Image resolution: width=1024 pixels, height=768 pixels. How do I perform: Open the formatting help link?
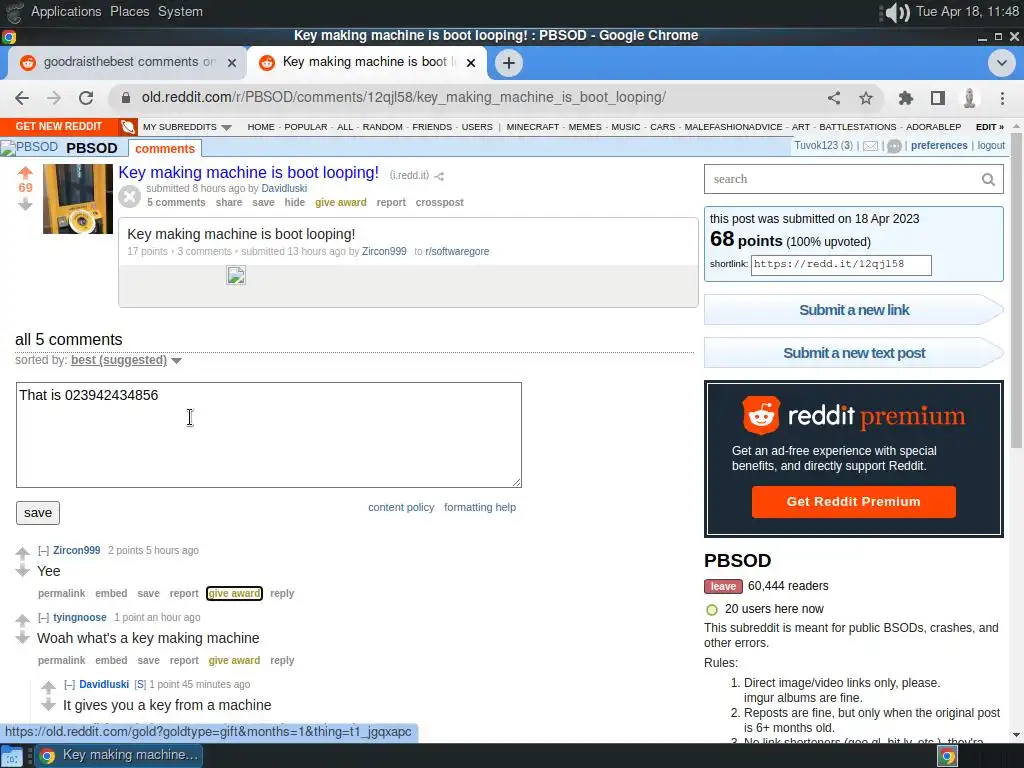pos(480,507)
